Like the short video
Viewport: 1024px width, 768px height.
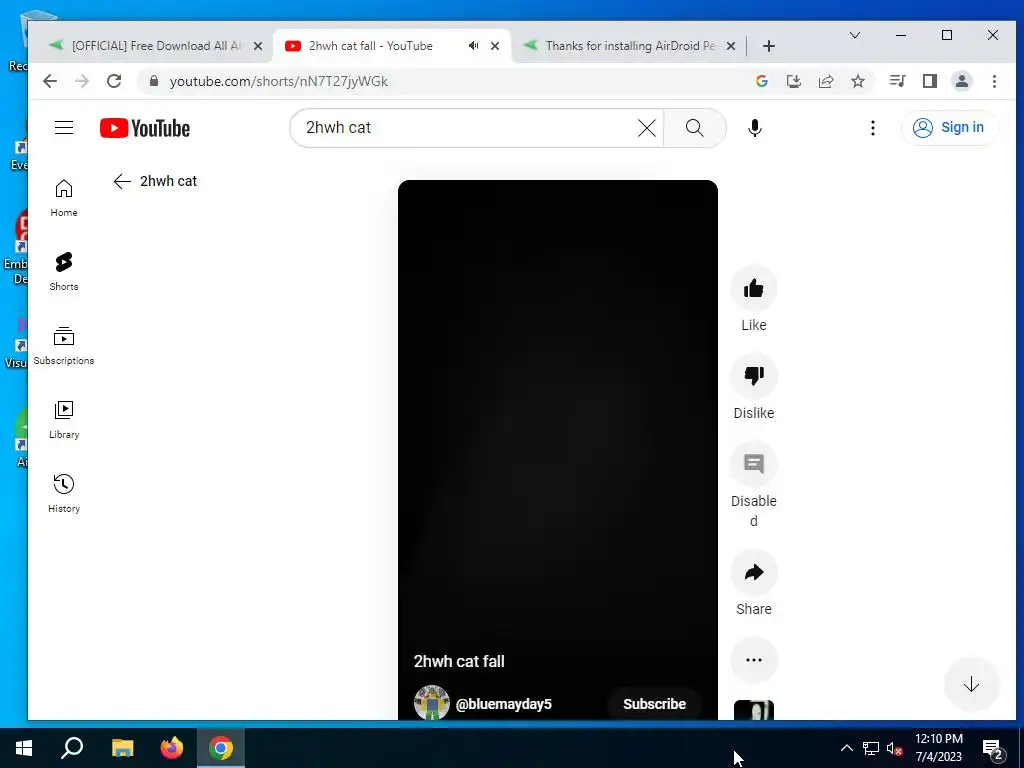(x=754, y=288)
